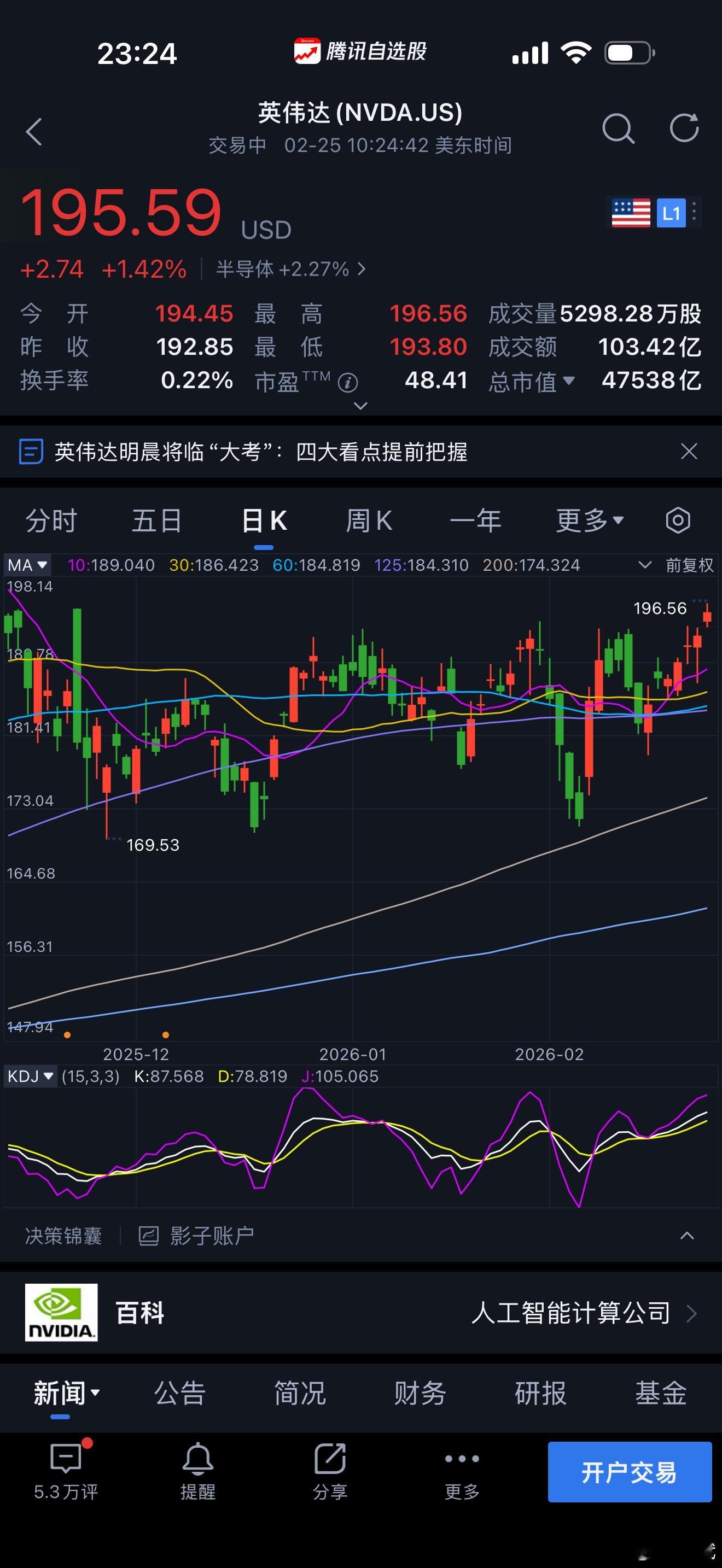Tap info icon next to 市盈TTM
Screen dimensions: 722x1568
pos(348,383)
